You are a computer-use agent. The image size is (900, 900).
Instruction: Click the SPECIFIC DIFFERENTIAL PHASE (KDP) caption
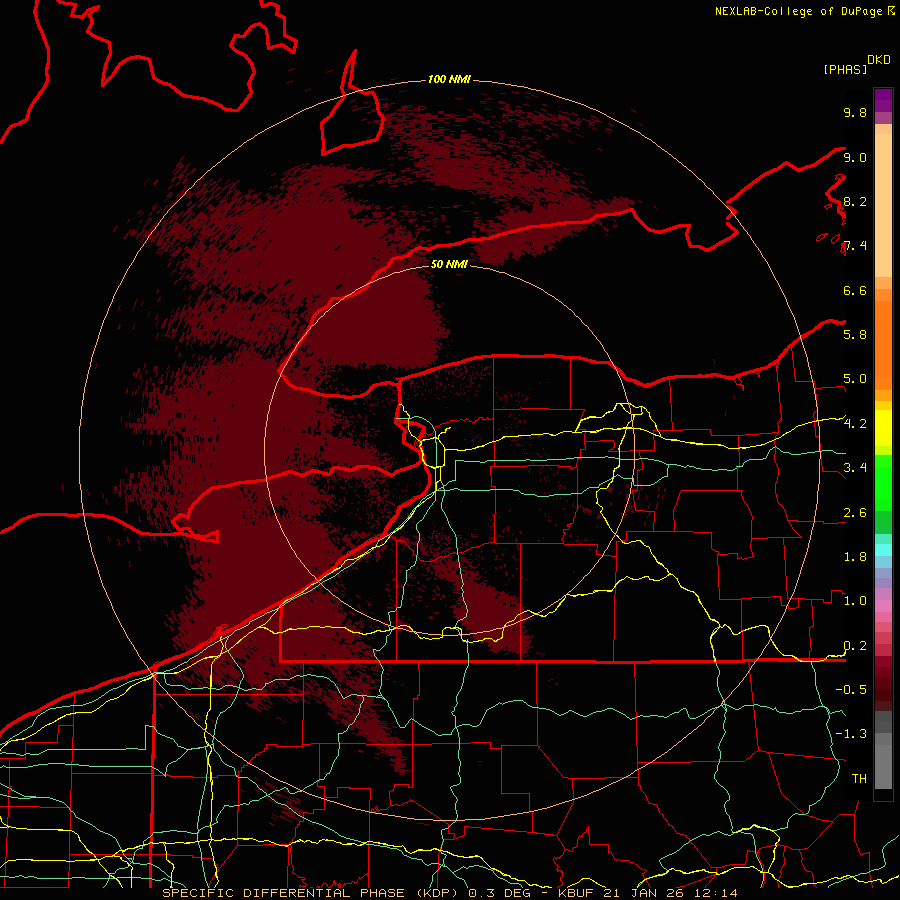(x=312, y=893)
